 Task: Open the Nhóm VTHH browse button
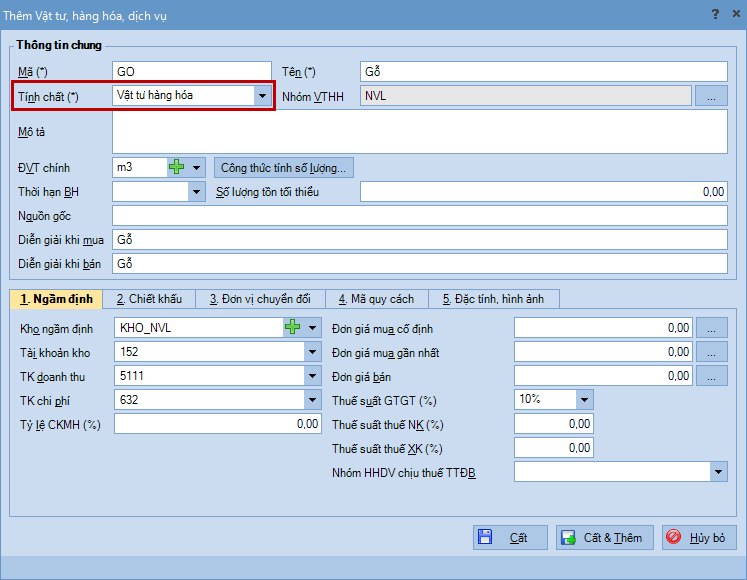coord(711,96)
